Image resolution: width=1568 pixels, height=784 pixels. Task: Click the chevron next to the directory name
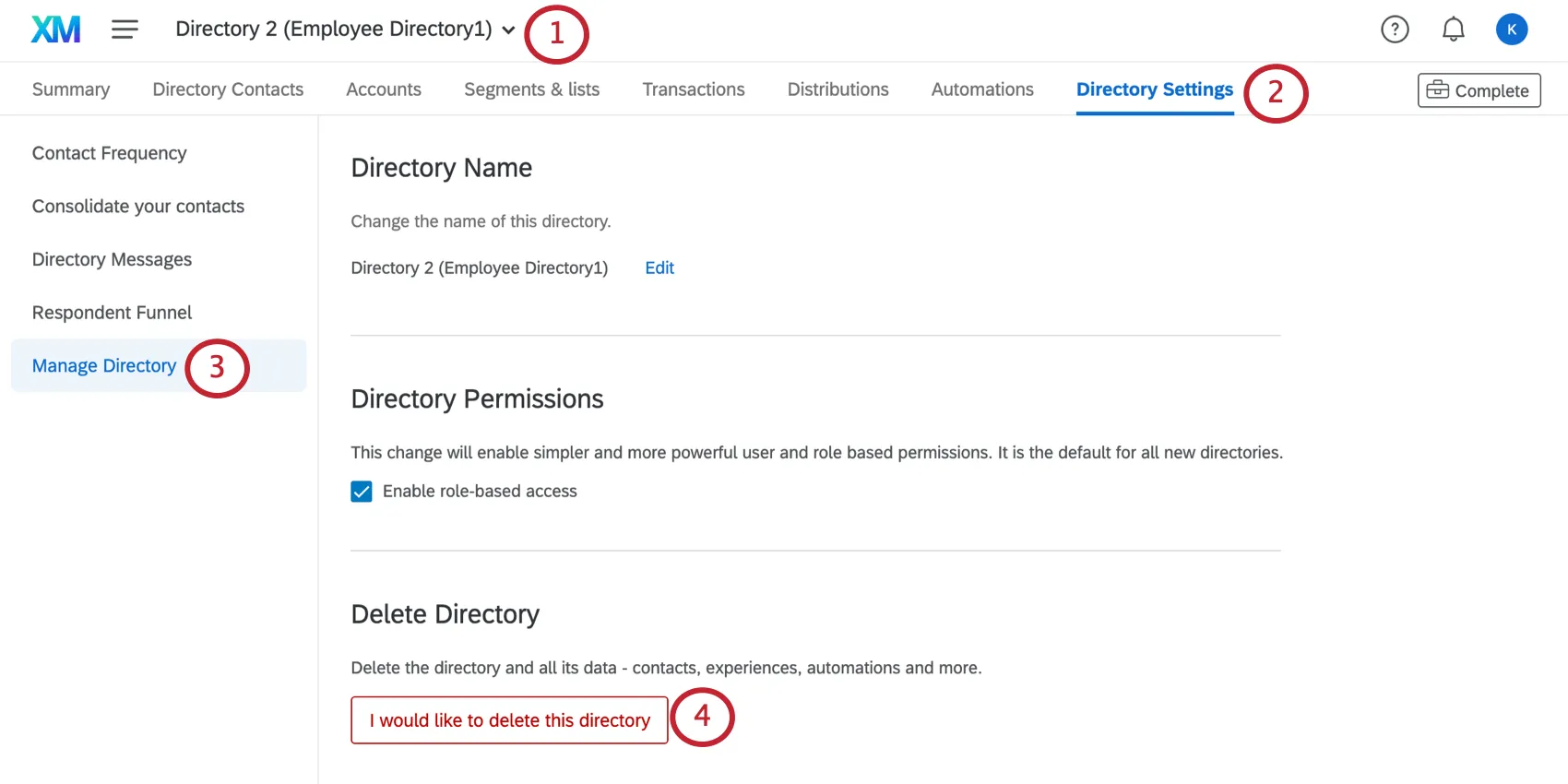pos(508,30)
